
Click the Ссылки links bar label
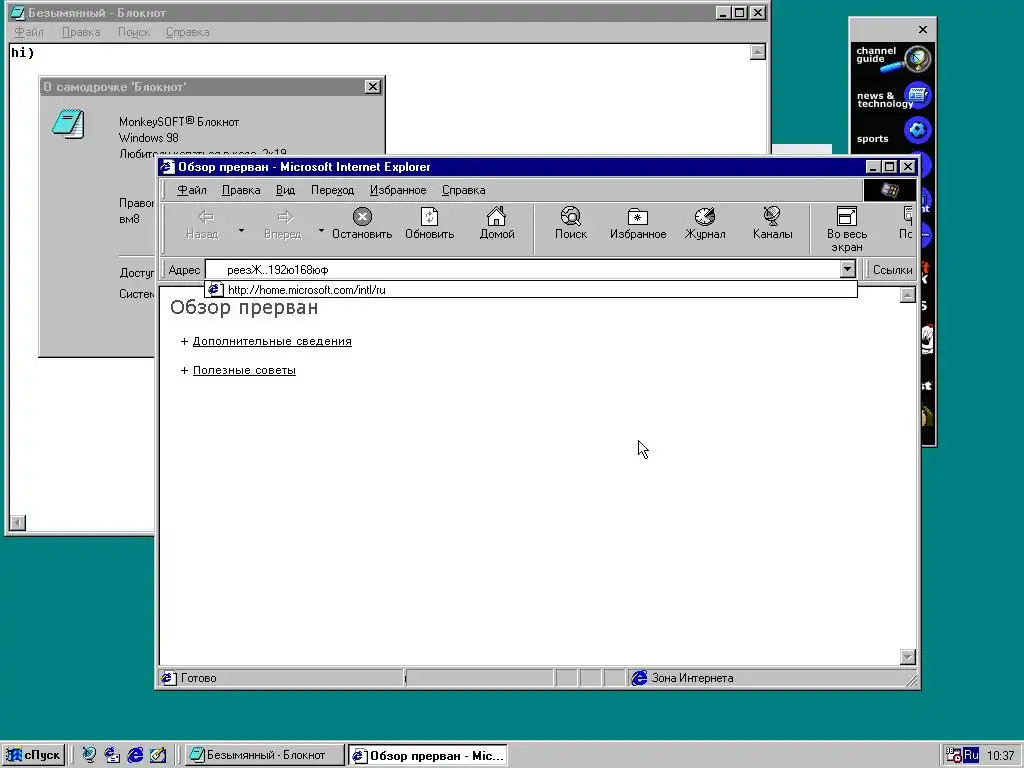tap(892, 270)
